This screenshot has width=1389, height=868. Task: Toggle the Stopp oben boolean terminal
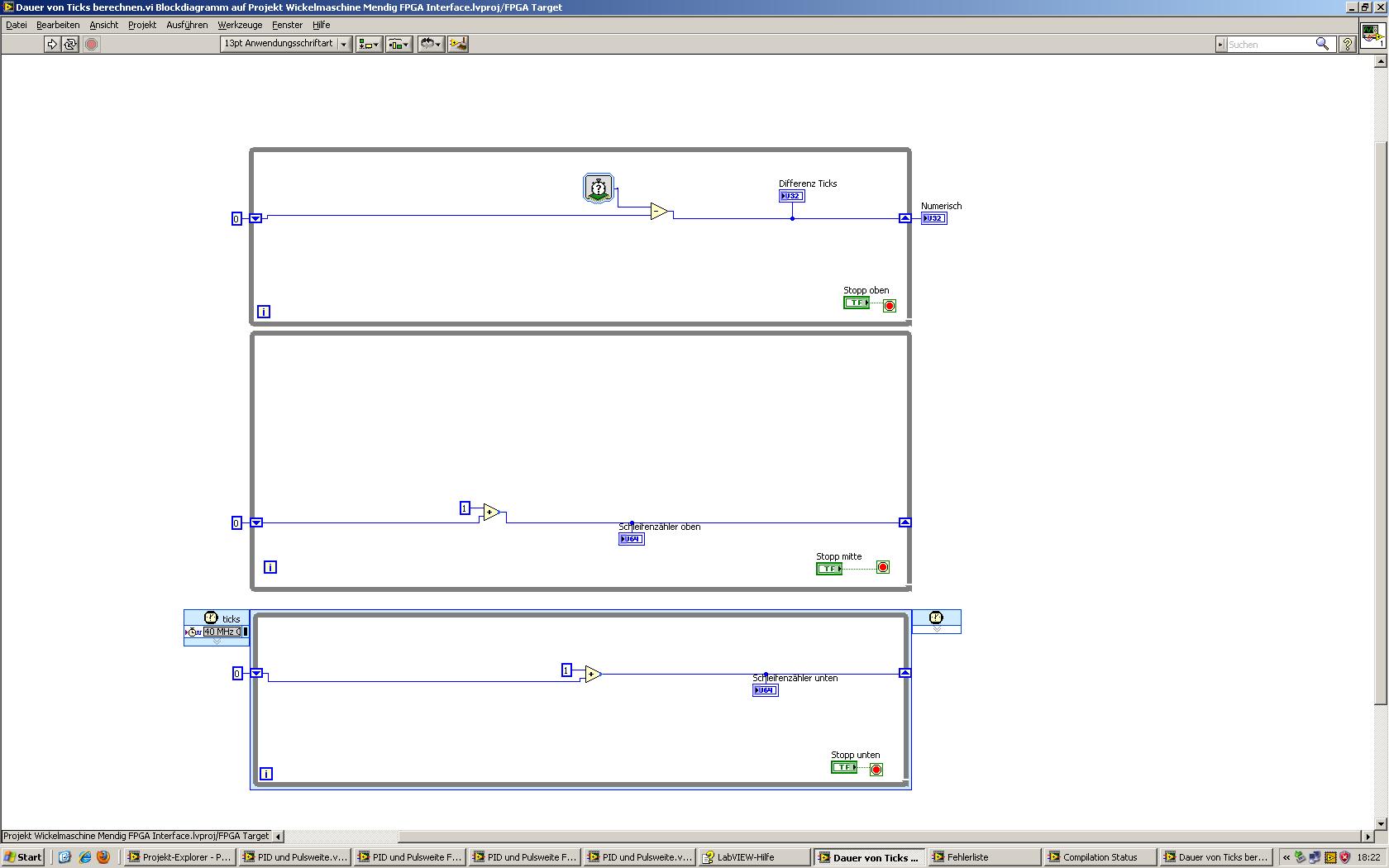(x=857, y=303)
